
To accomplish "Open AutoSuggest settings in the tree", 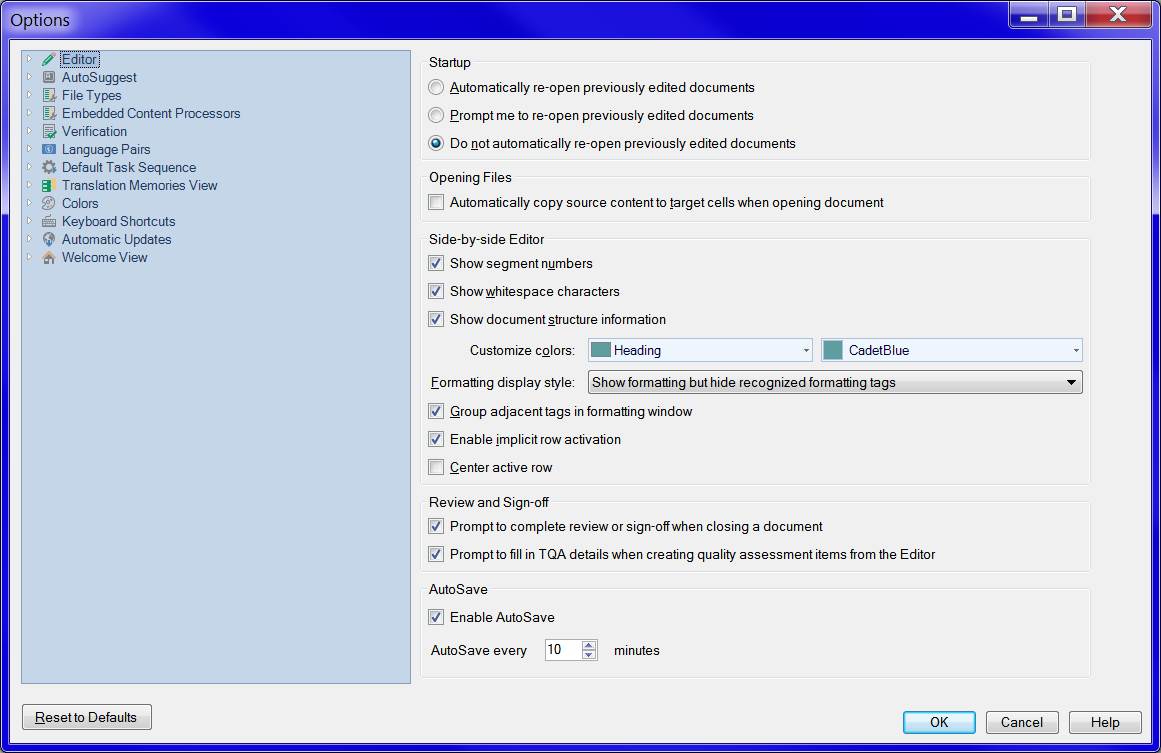I will (99, 77).
